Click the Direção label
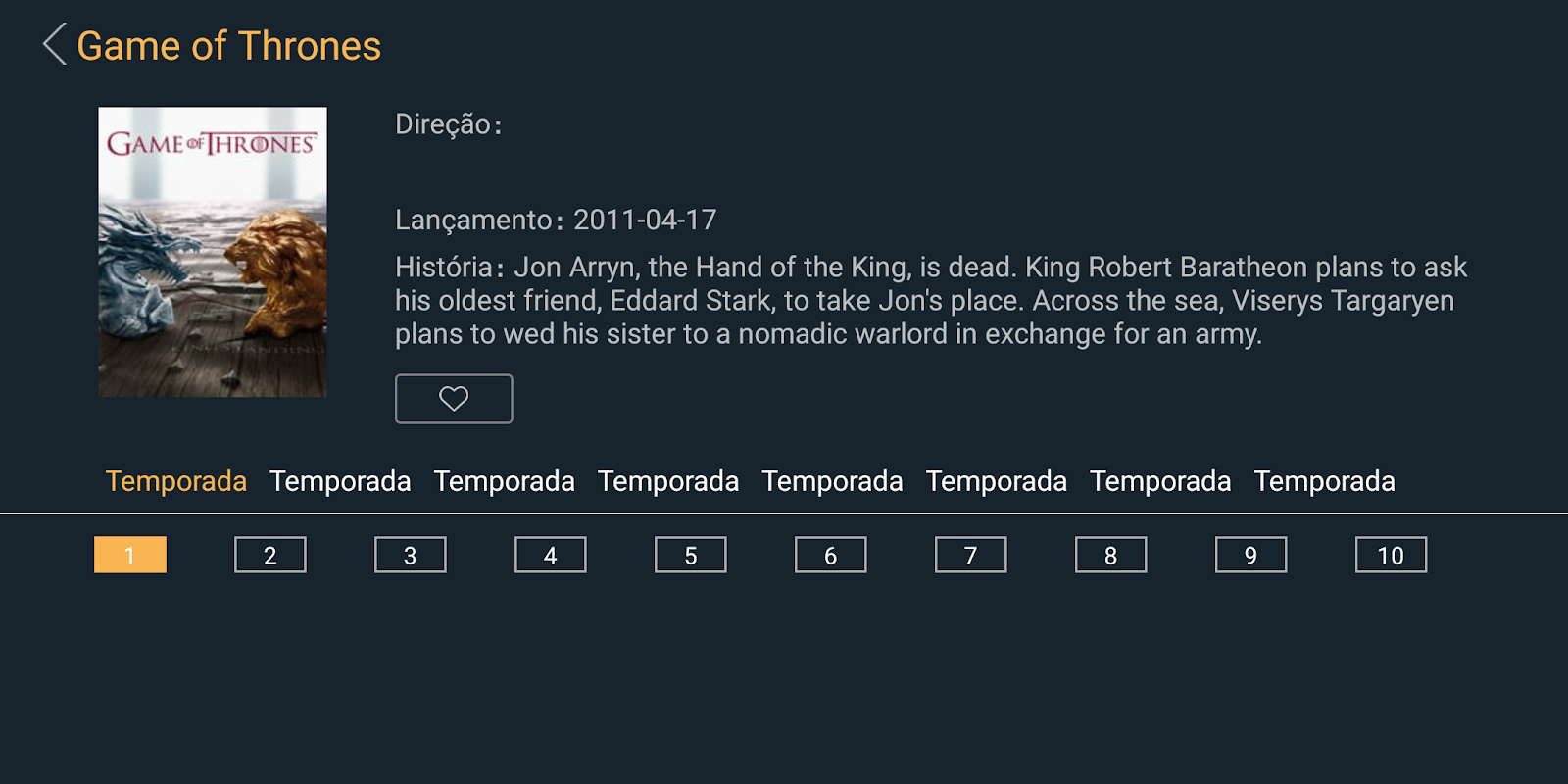The width and height of the screenshot is (1568, 784). [448, 124]
